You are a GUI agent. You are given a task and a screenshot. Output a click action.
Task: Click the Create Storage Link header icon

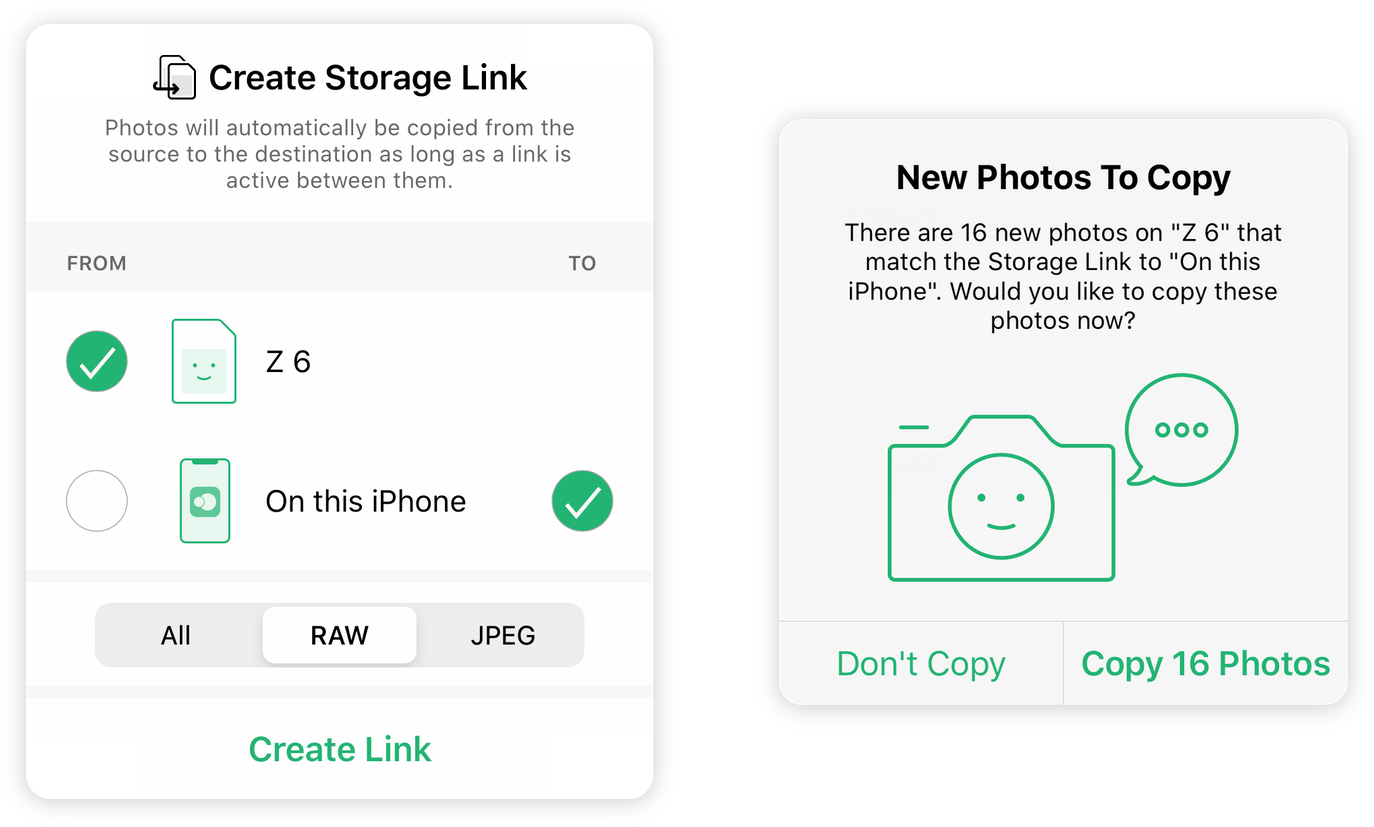[175, 77]
